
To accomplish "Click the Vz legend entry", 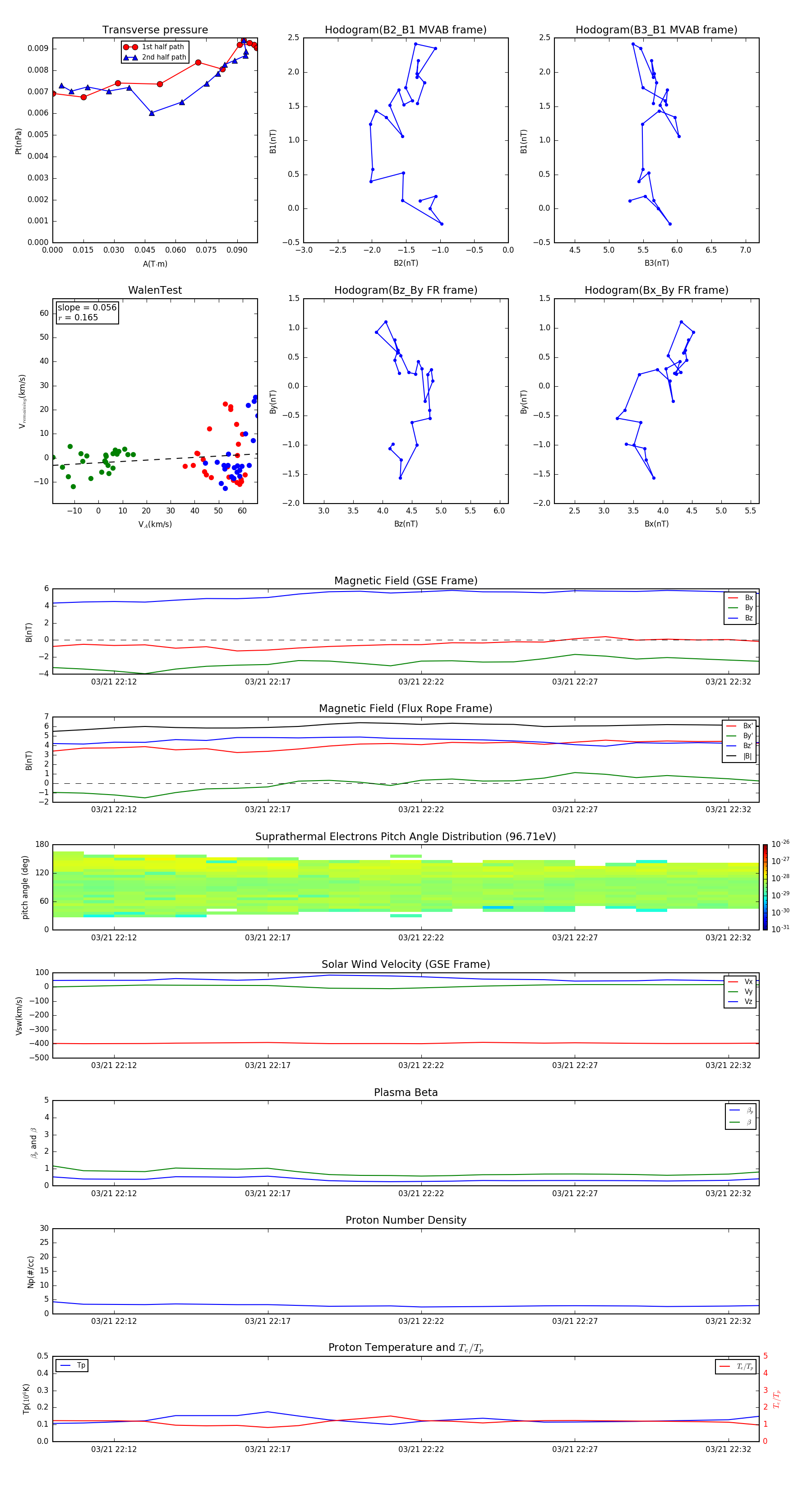I will click(x=740, y=1002).
